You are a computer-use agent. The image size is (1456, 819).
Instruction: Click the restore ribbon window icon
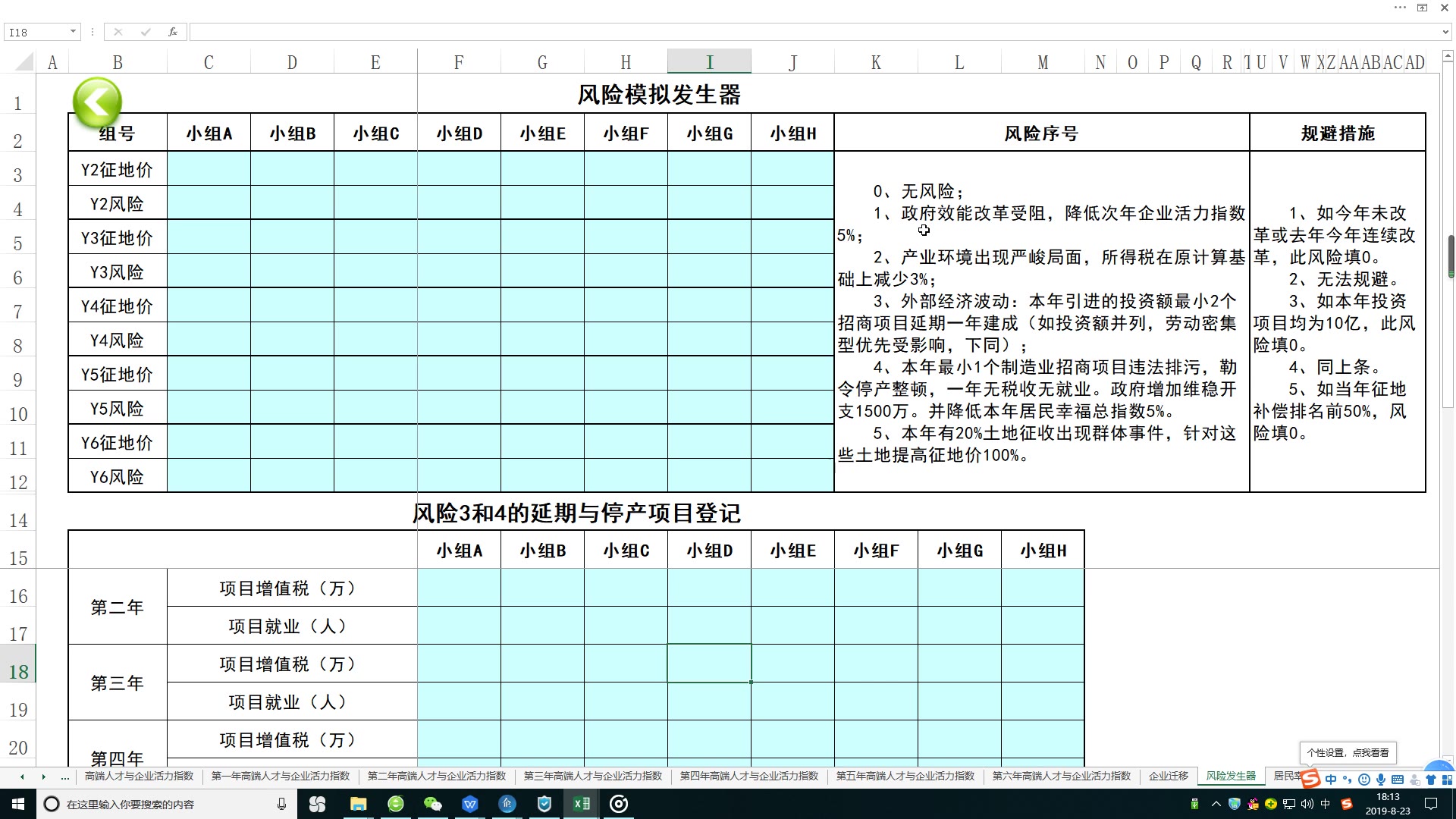point(1422,8)
